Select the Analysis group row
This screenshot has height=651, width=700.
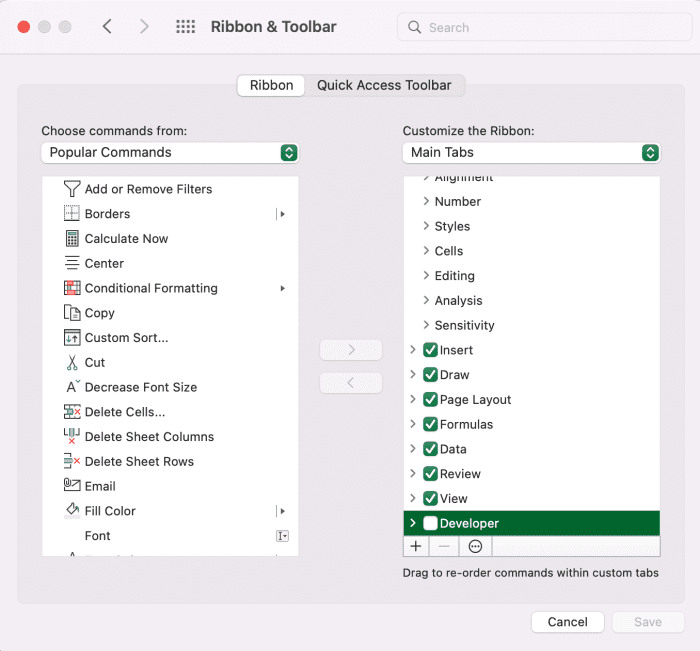coord(531,300)
